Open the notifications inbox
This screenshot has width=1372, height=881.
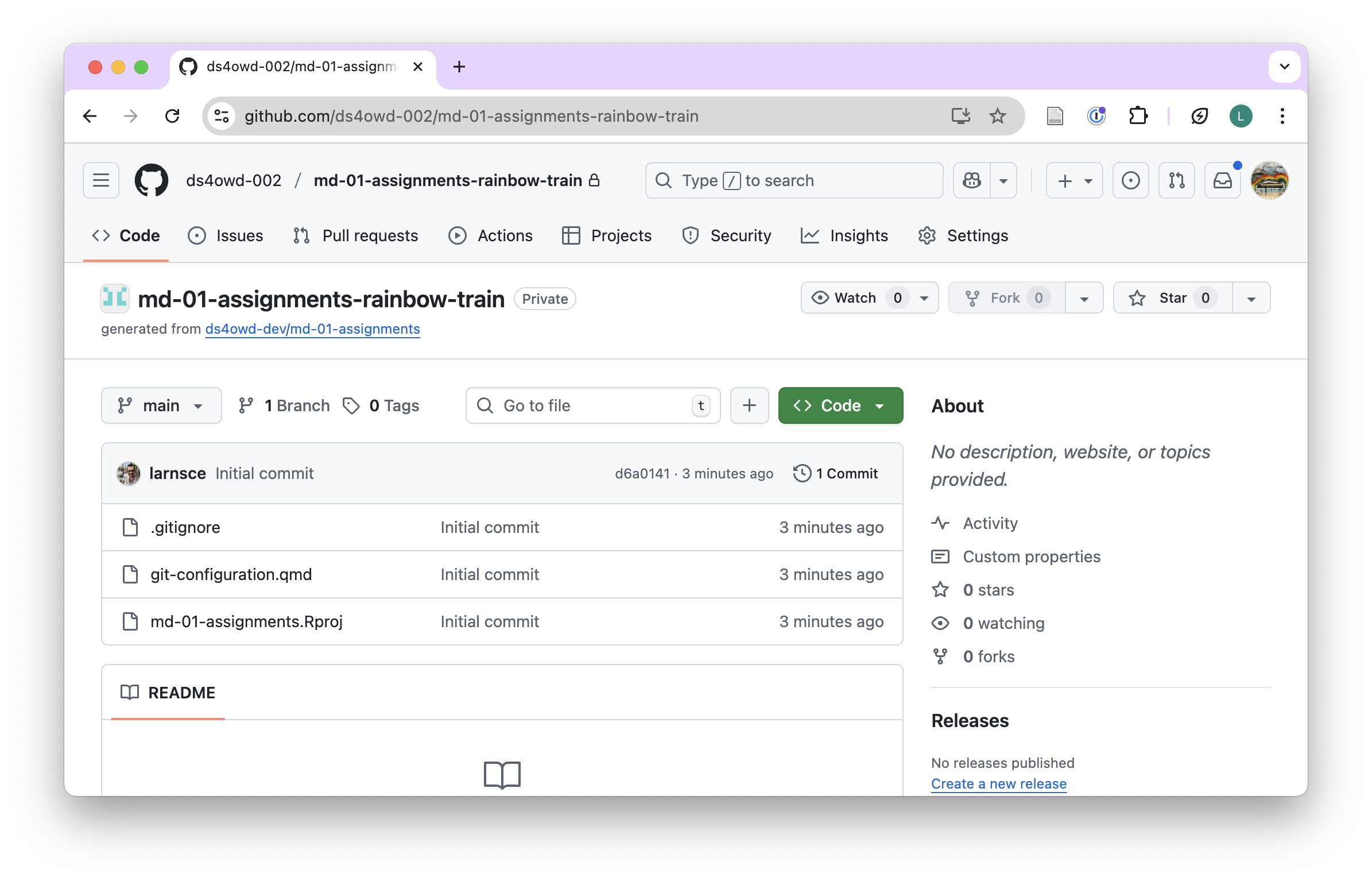(1222, 180)
